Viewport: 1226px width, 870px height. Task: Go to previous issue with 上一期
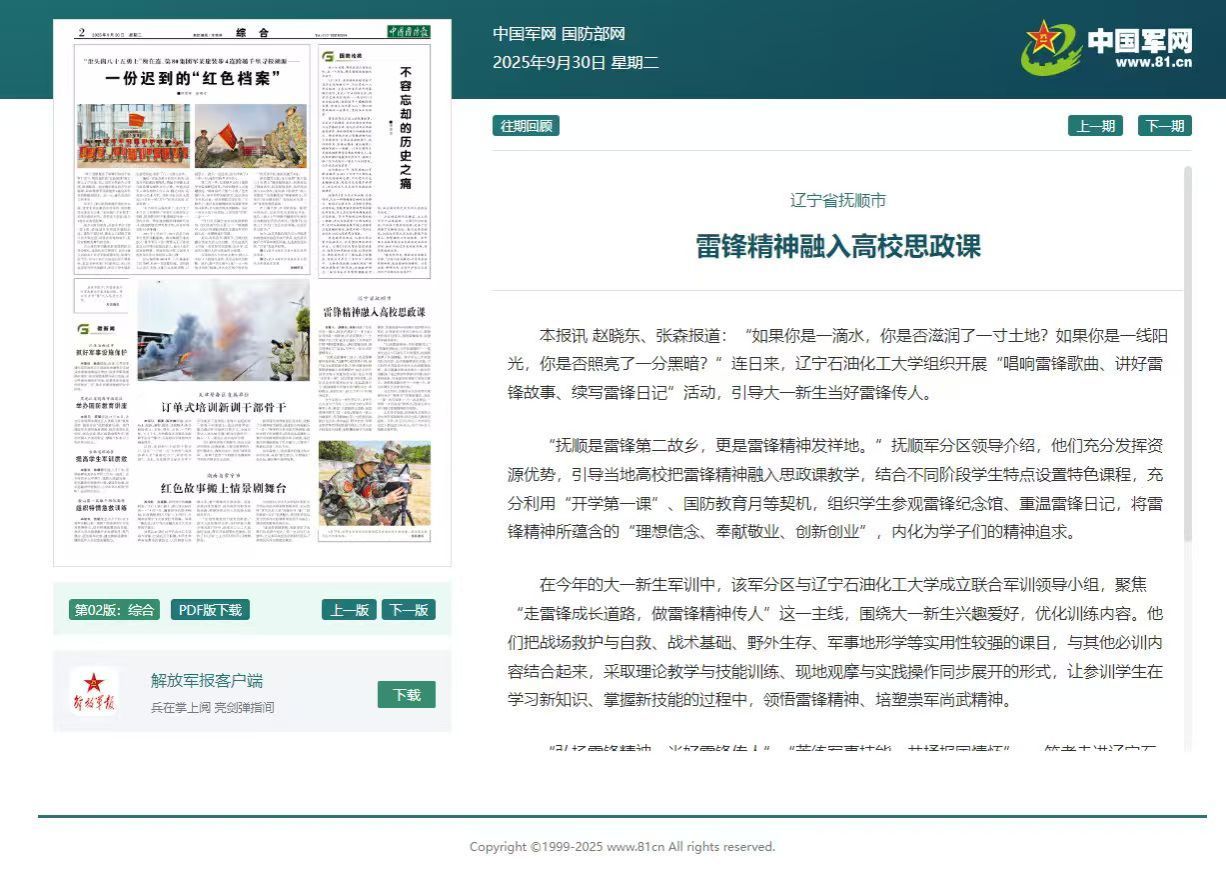[1095, 126]
